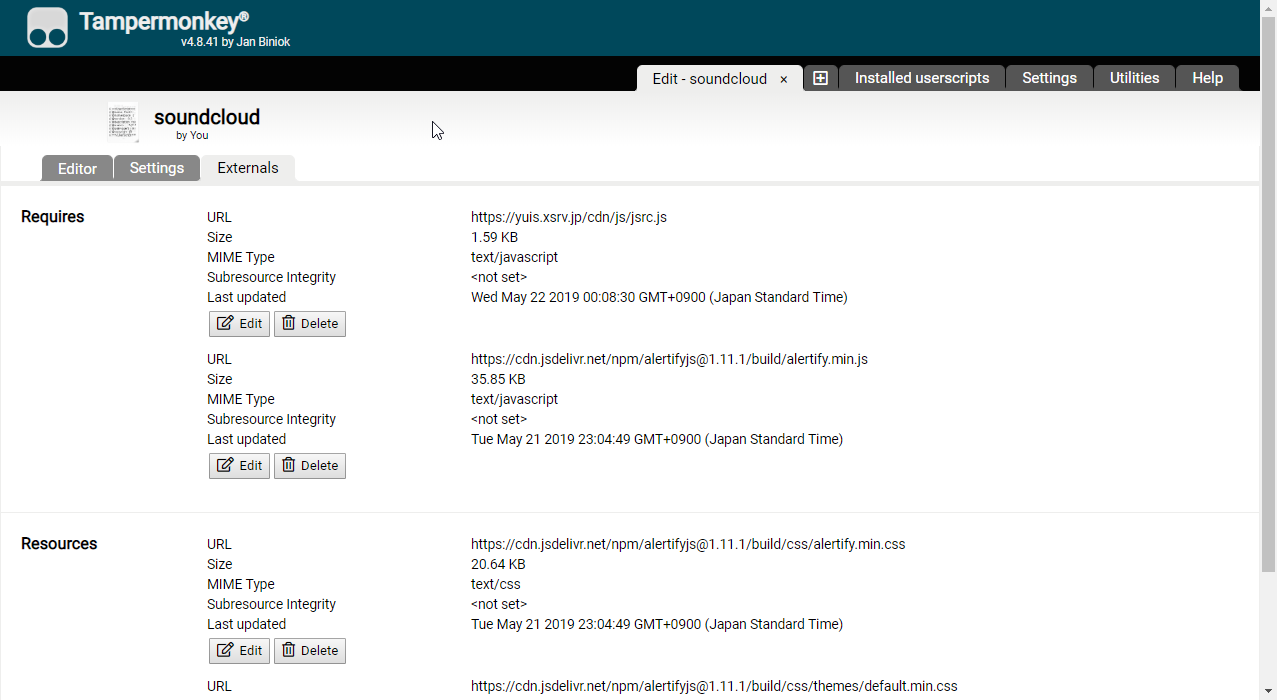Viewport: 1277px width, 700px height.
Task: Open the script Settings sub-tab
Action: tap(157, 168)
